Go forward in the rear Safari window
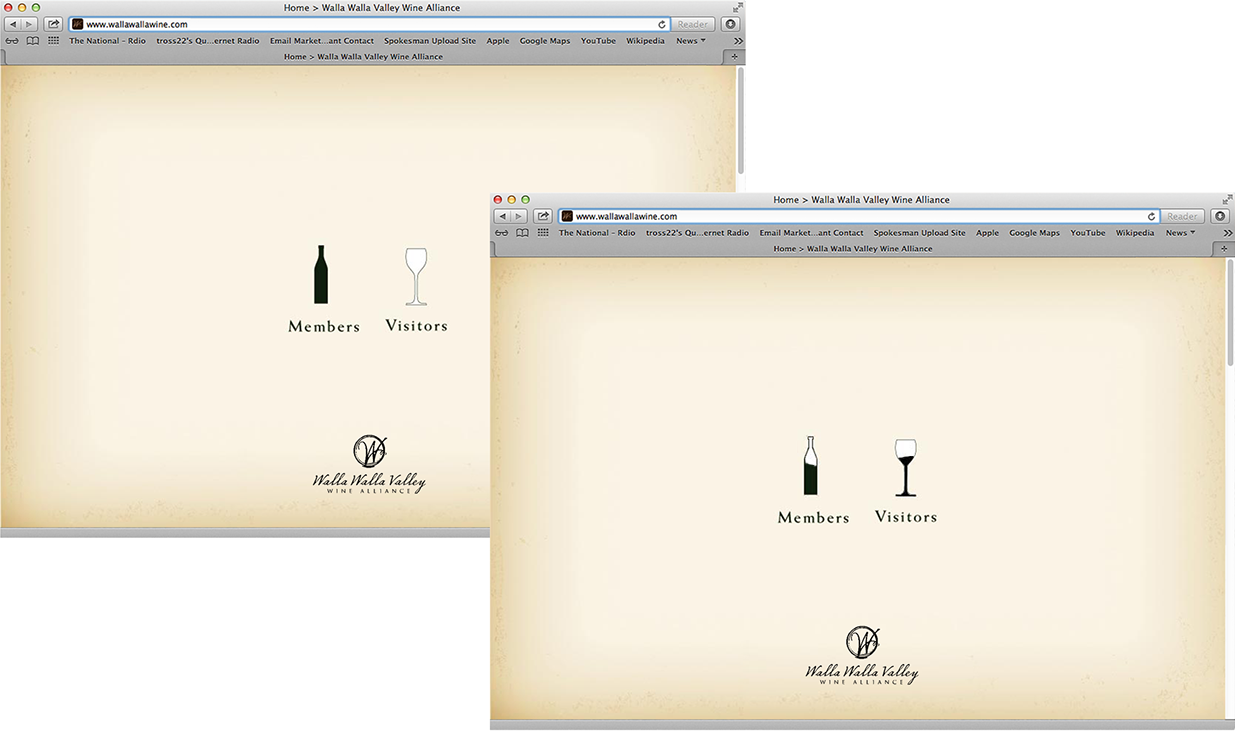 [x=29, y=24]
